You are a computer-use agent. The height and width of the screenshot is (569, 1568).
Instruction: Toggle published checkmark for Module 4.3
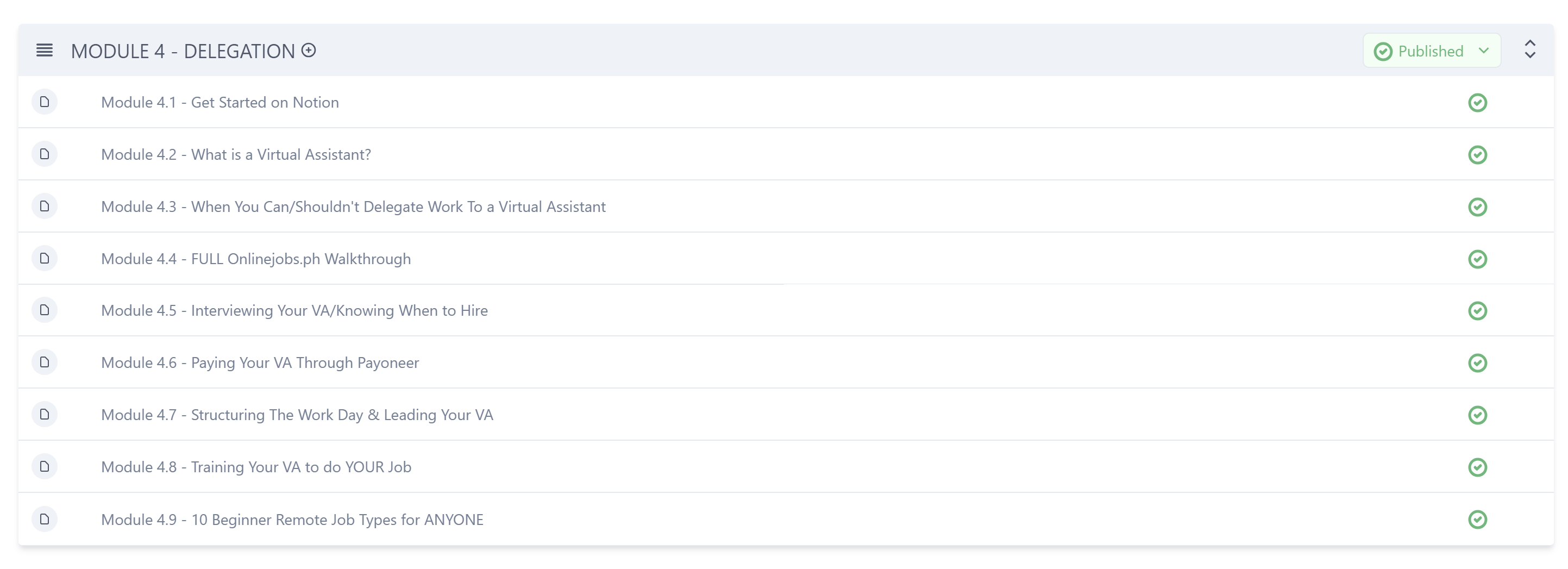(1477, 208)
